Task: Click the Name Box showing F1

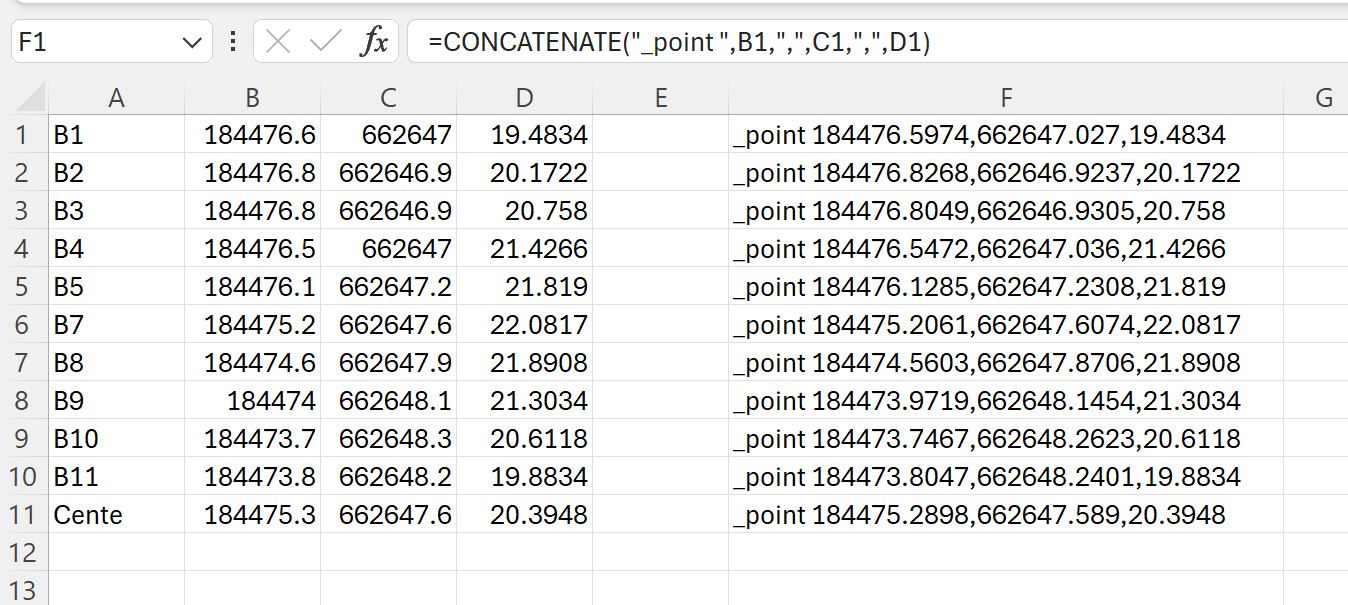Action: click(x=100, y=42)
